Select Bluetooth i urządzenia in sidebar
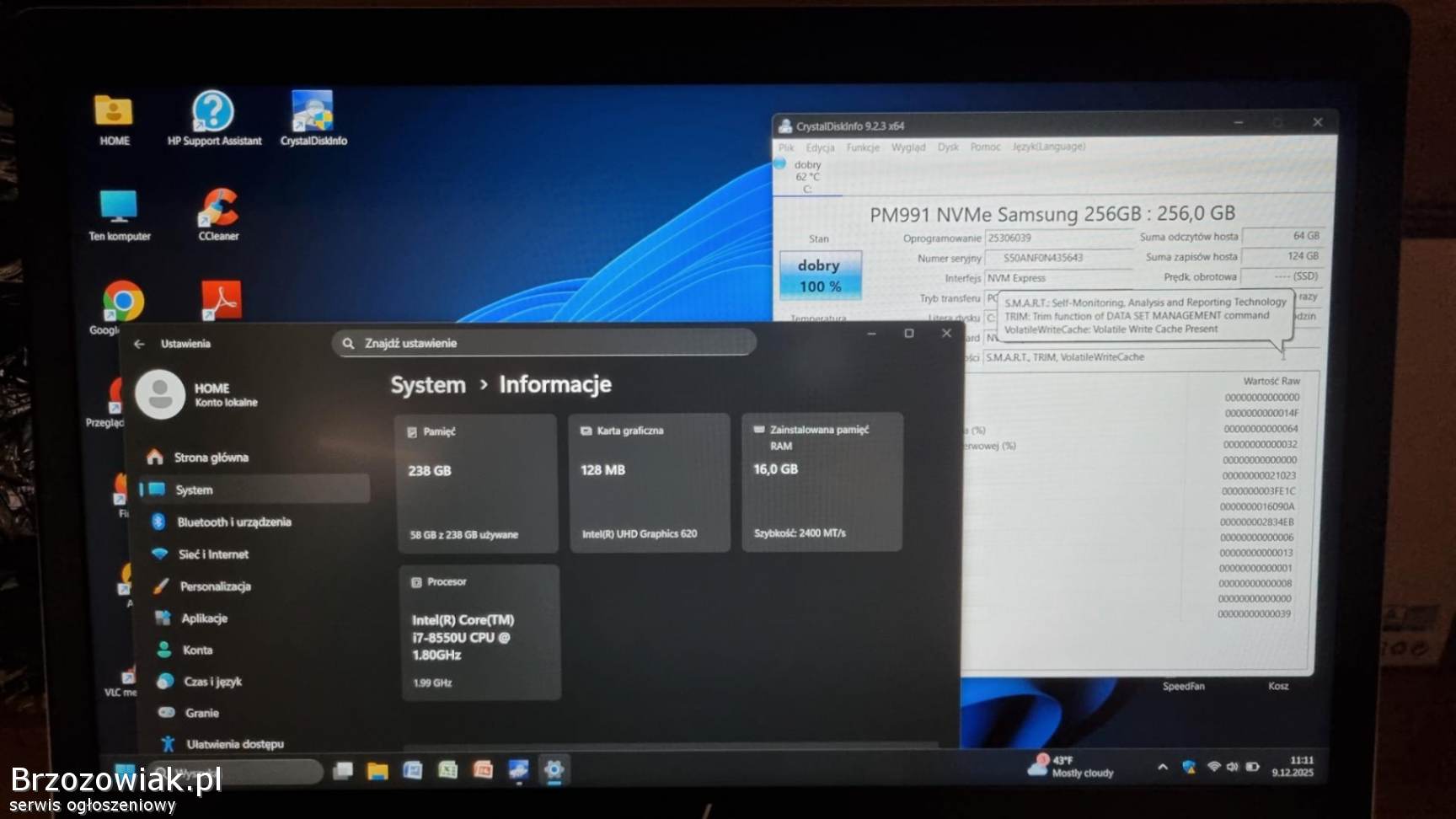Screen dimensions: 1456x819 233,522
